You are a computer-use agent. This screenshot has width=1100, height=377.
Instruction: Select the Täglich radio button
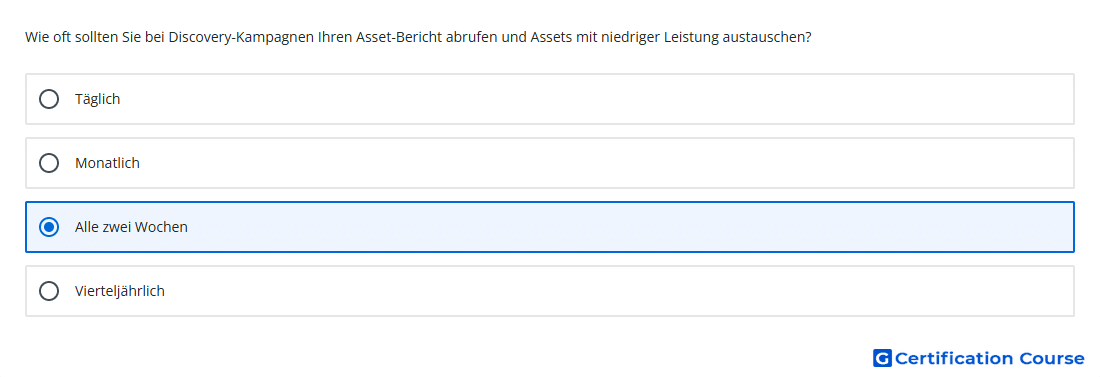[49, 99]
